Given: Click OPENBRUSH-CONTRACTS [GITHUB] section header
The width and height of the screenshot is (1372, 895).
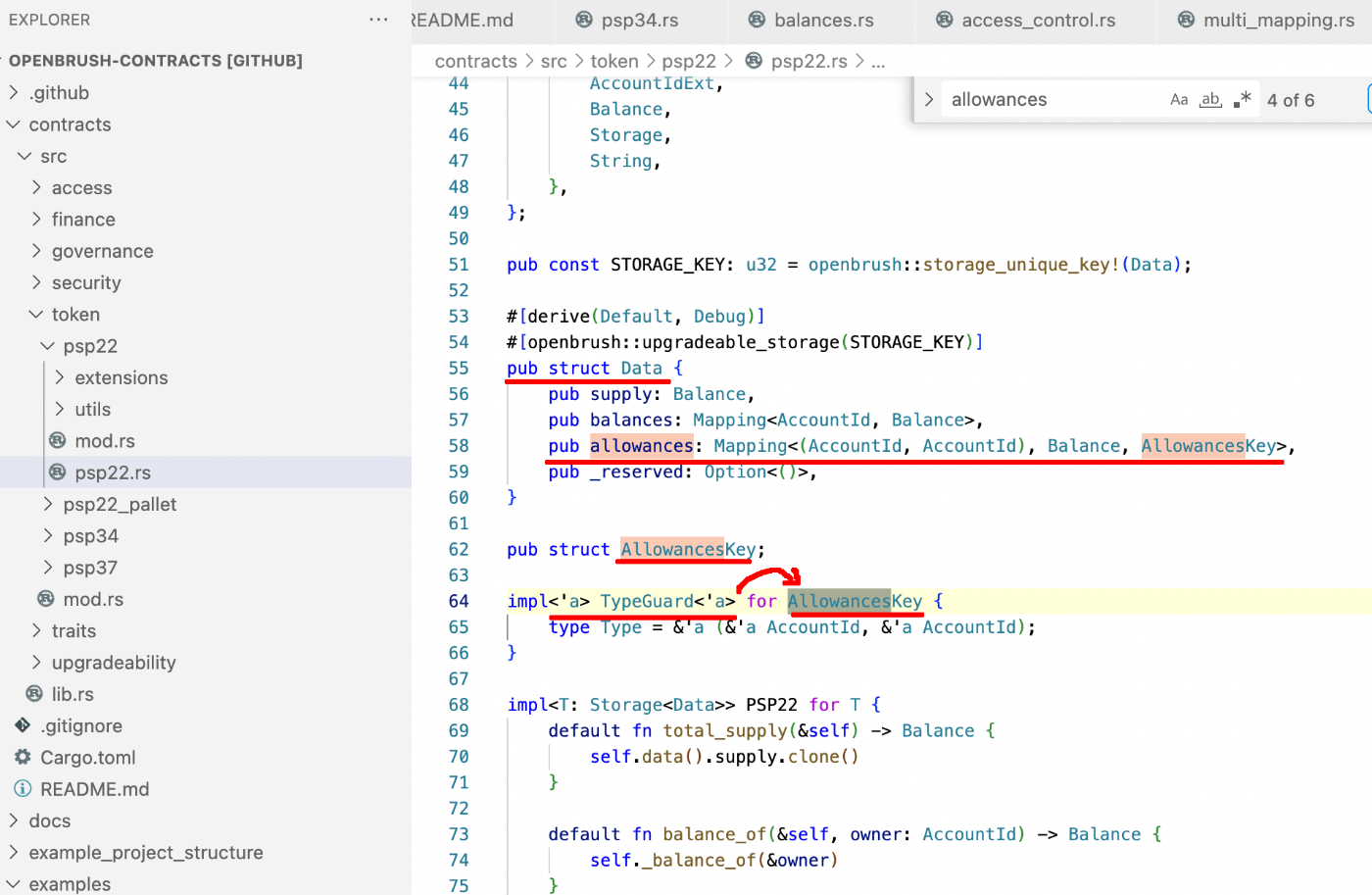Looking at the screenshot, I should (156, 61).
